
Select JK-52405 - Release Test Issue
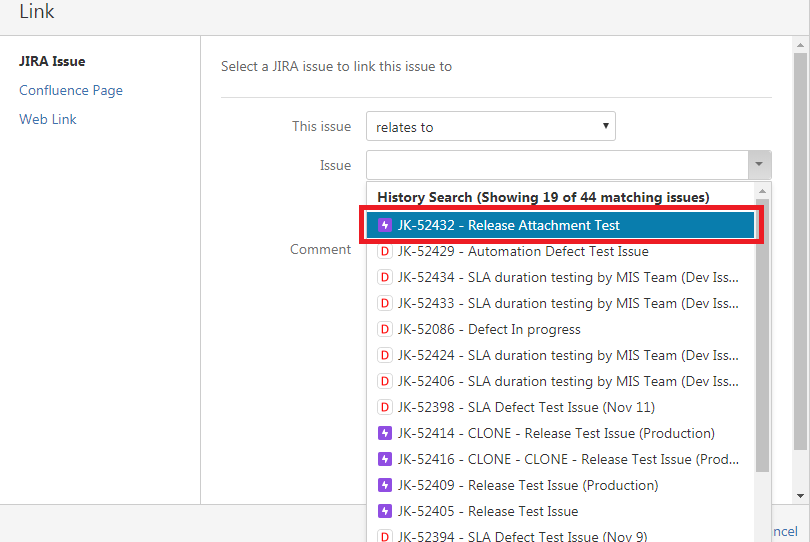pyautogui.click(x=560, y=511)
